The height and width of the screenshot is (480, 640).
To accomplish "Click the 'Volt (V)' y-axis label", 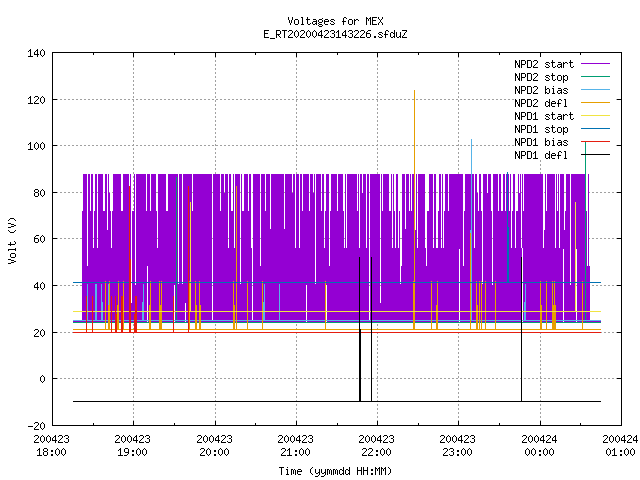I will [13, 241].
